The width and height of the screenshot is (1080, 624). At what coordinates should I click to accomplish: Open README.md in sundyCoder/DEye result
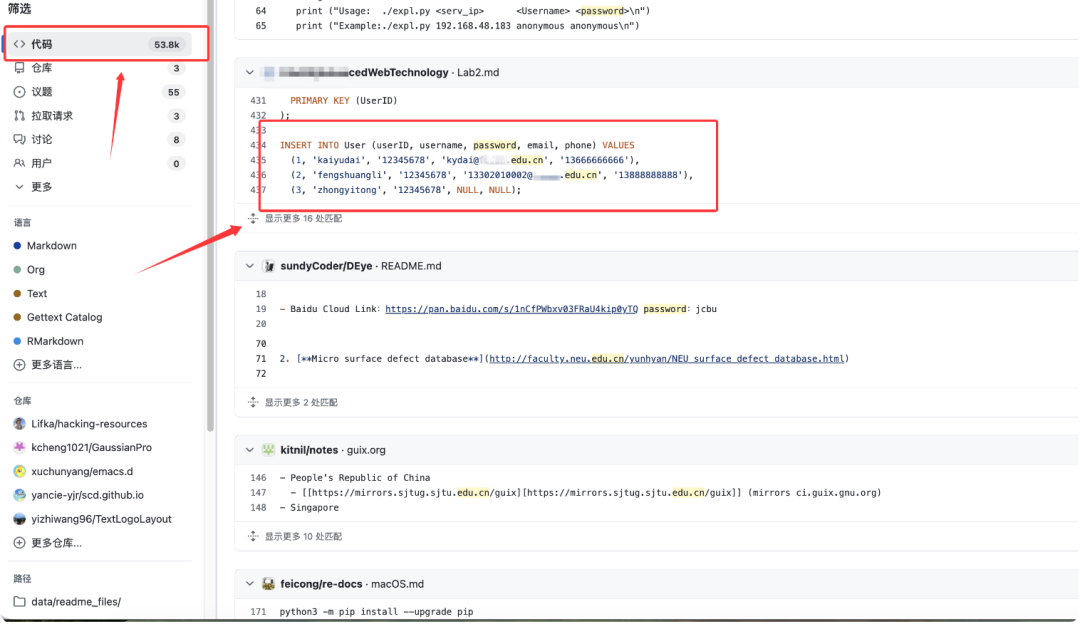pos(411,266)
